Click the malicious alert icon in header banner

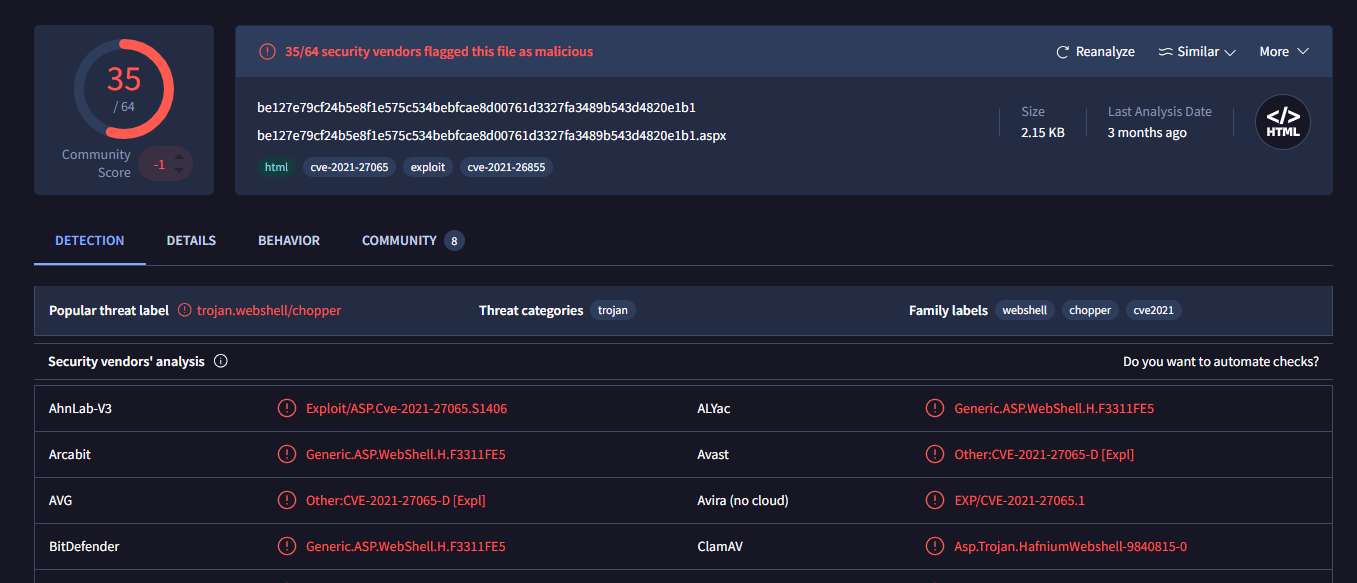pos(267,52)
